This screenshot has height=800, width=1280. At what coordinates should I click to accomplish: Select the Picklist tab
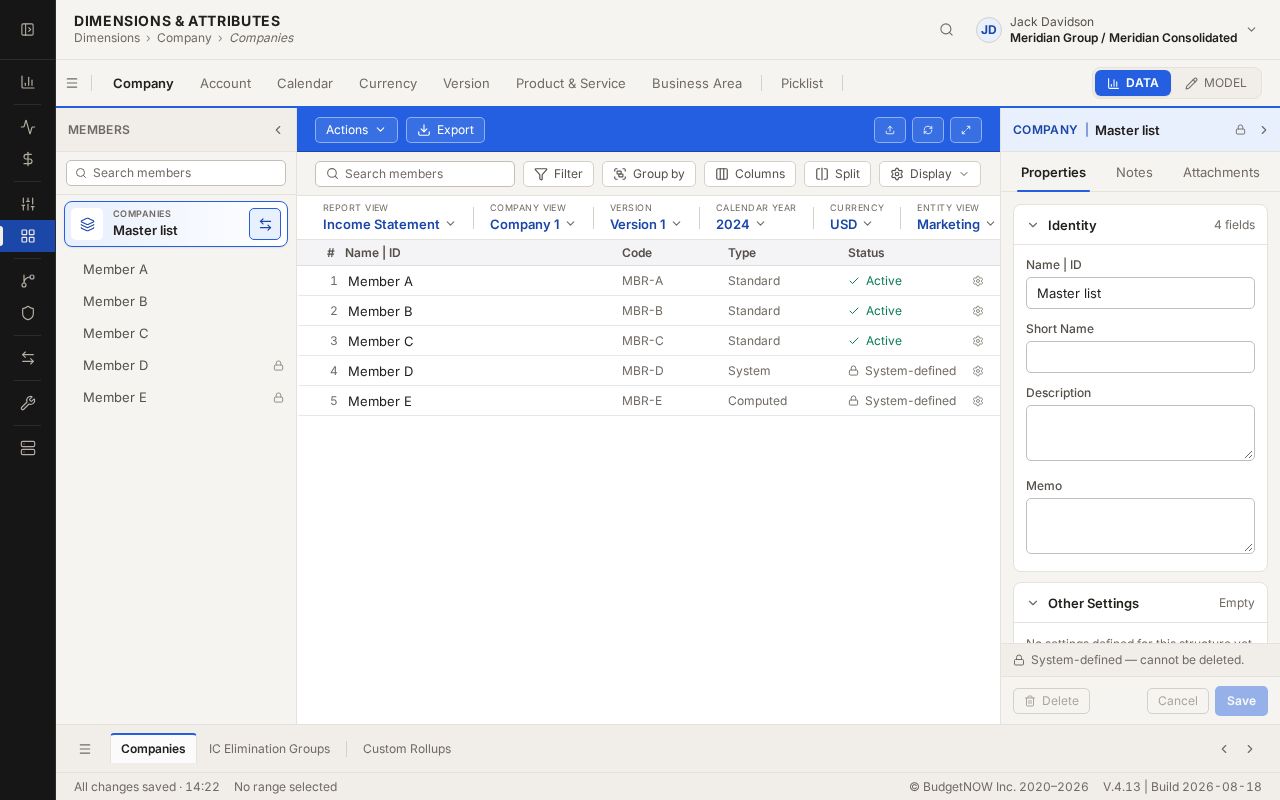802,83
